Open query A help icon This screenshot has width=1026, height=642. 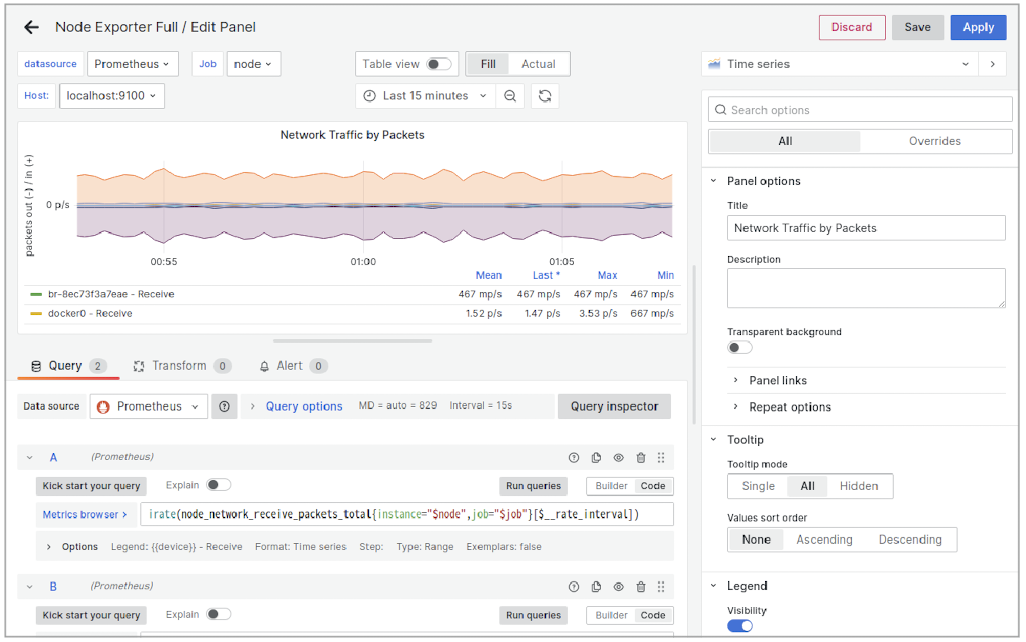pos(574,457)
